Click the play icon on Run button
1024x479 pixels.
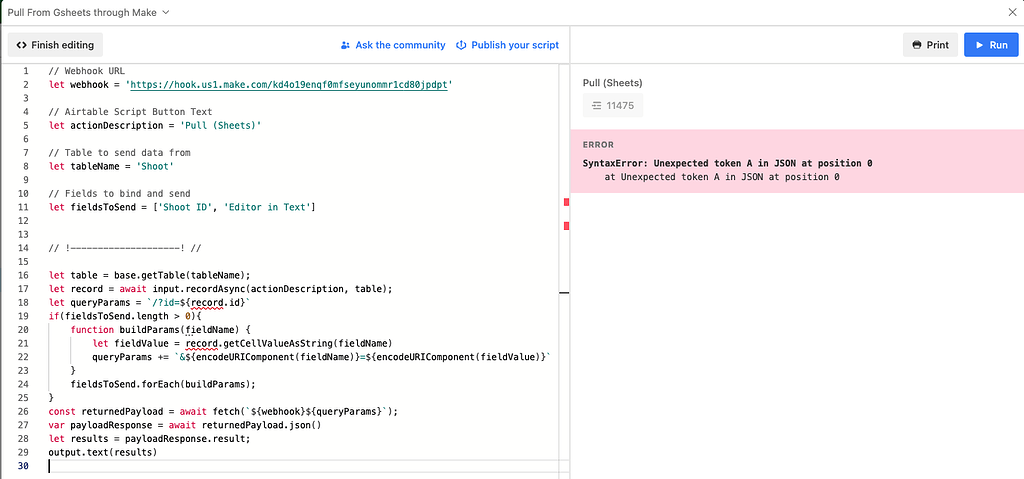tap(977, 45)
